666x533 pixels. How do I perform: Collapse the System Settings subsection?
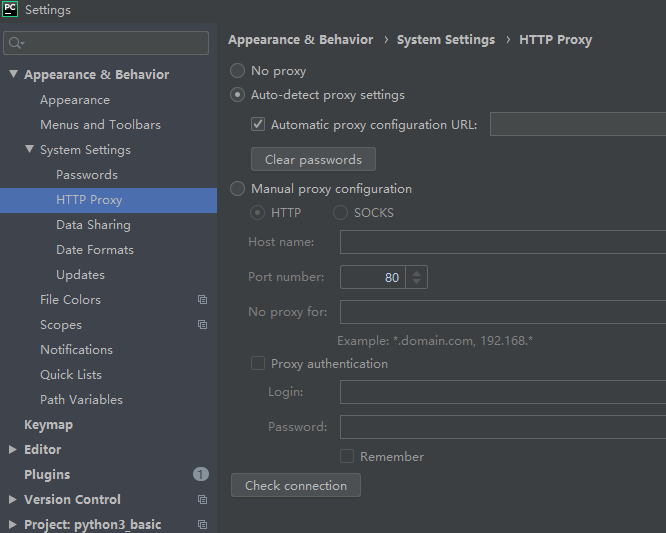[x=29, y=150]
